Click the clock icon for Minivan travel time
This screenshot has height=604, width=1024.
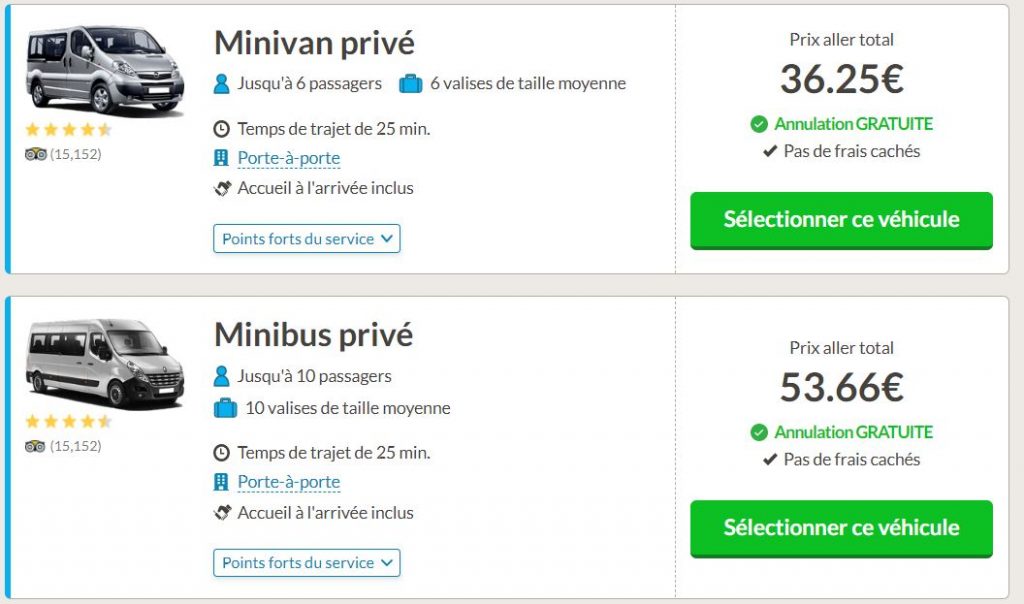pos(220,128)
